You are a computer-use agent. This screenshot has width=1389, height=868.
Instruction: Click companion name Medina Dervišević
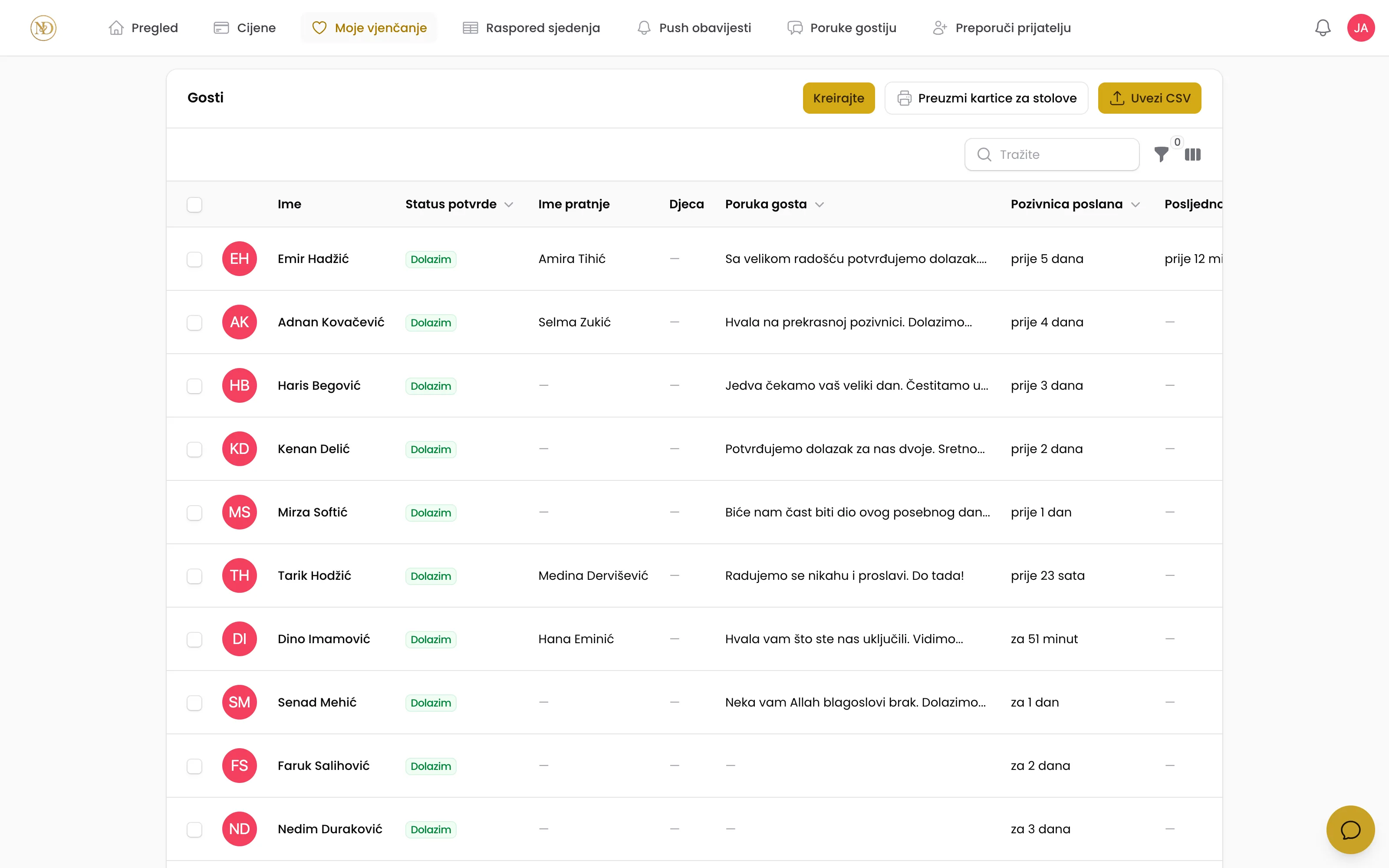pyautogui.click(x=593, y=575)
